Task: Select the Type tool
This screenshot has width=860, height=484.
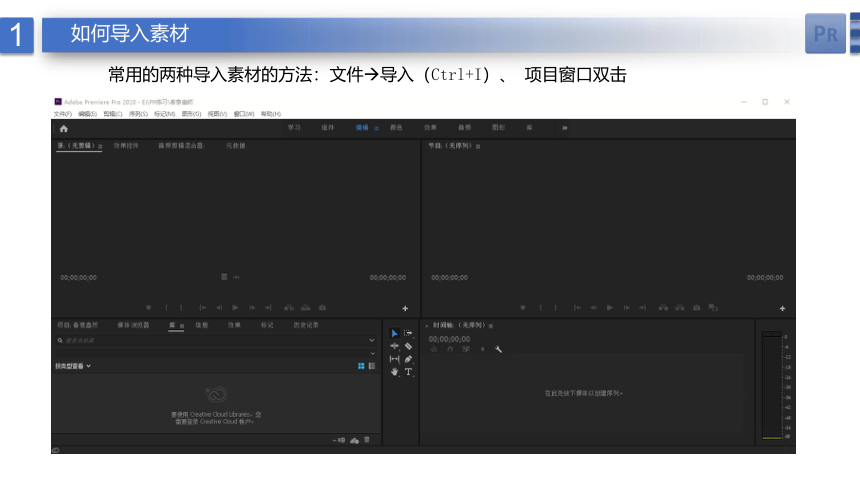Action: [409, 372]
